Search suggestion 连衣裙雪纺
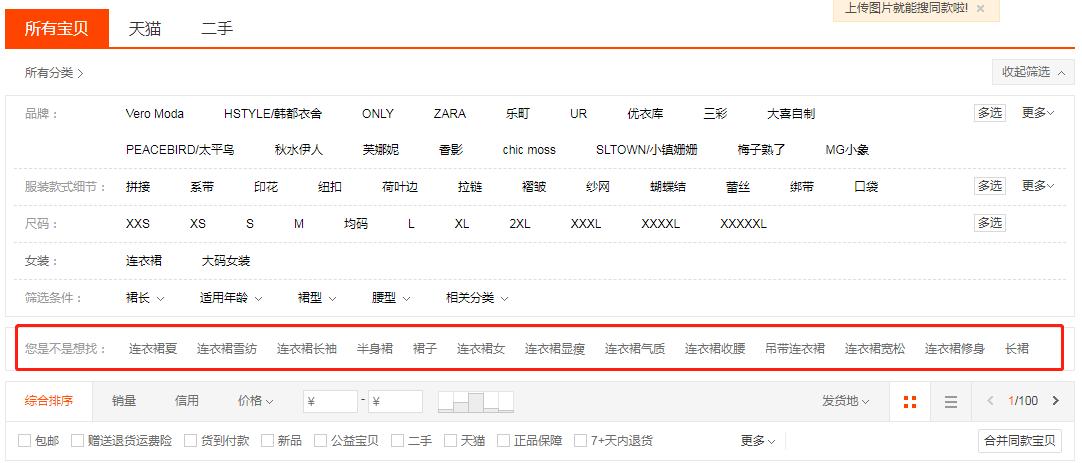 (227, 349)
